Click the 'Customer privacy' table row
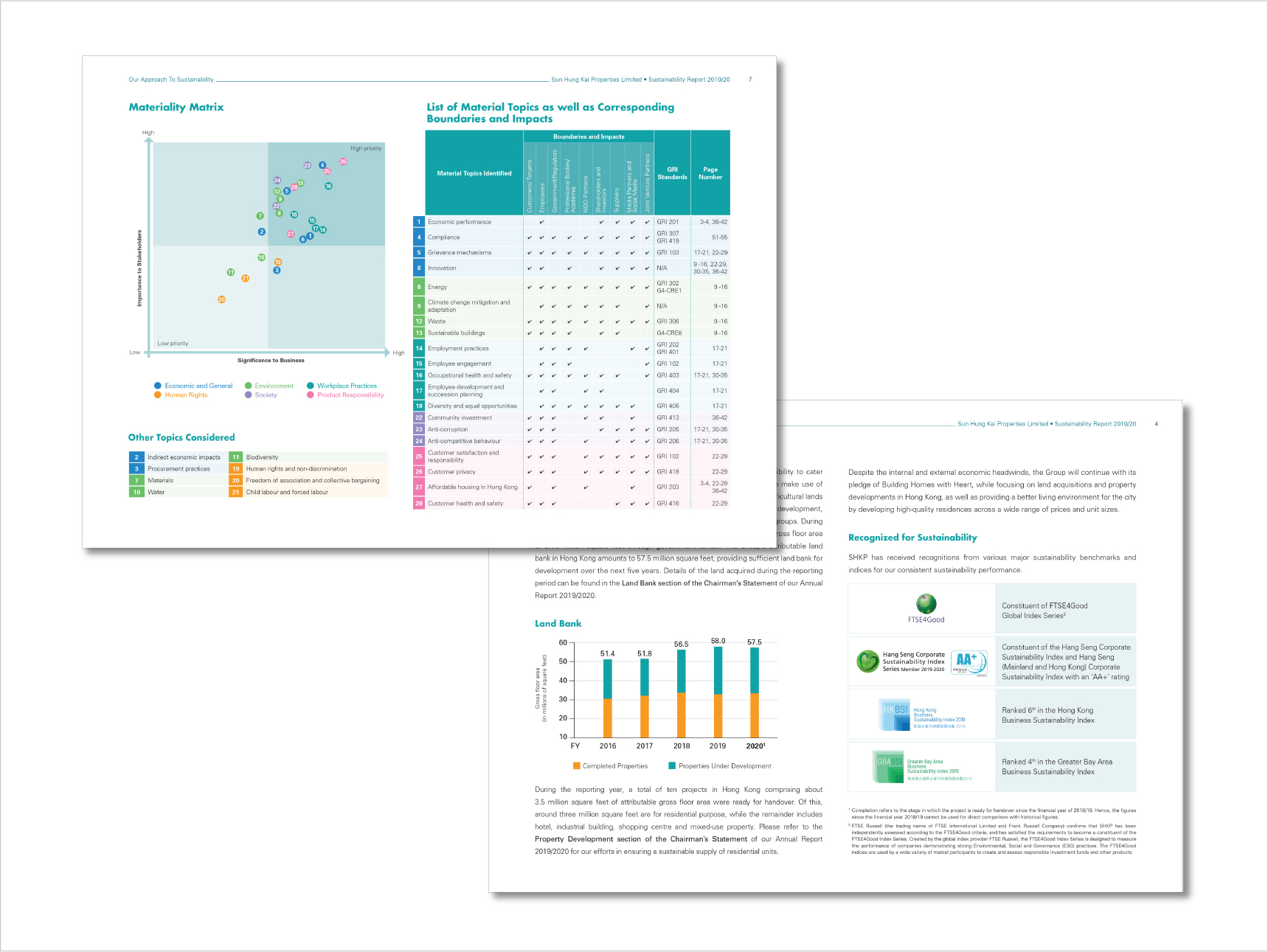This screenshot has width=1268, height=952. click(x=572, y=471)
